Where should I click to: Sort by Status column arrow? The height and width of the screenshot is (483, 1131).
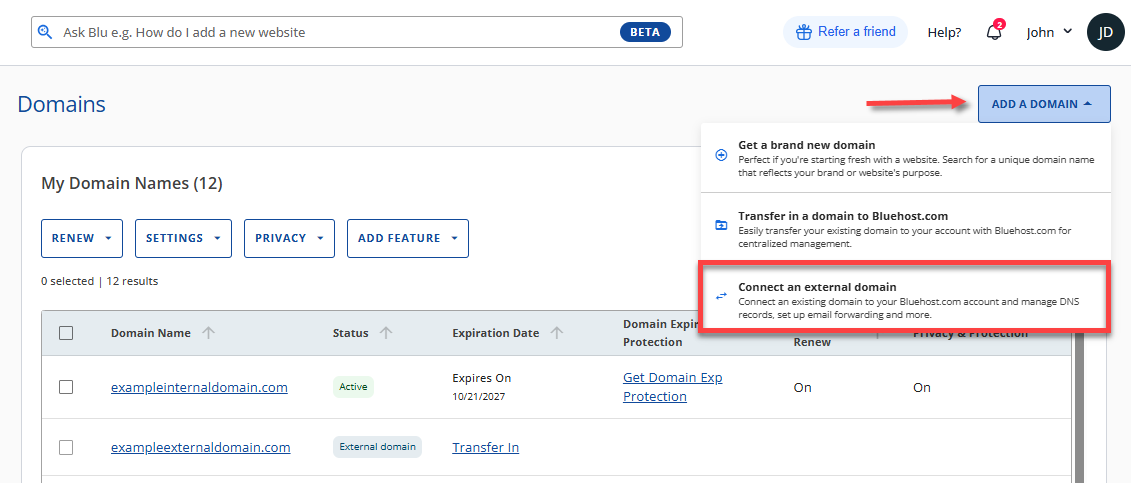click(x=386, y=333)
